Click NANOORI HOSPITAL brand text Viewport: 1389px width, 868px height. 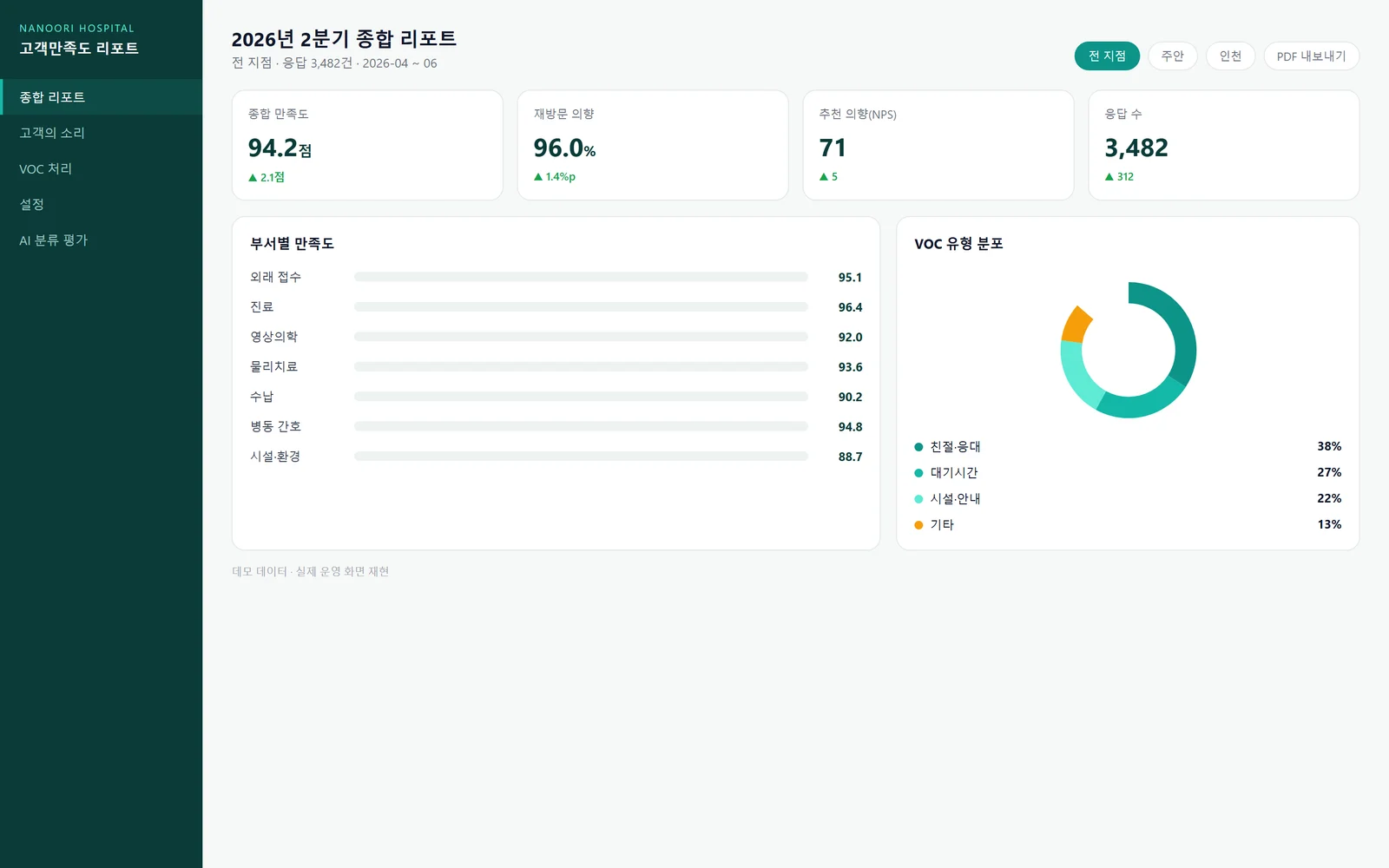pyautogui.click(x=76, y=29)
